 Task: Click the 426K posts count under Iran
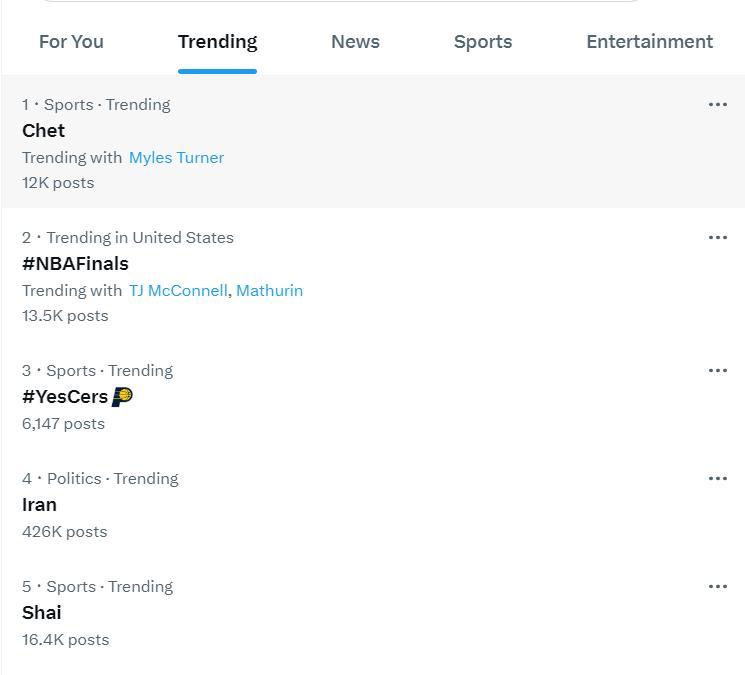(x=64, y=532)
